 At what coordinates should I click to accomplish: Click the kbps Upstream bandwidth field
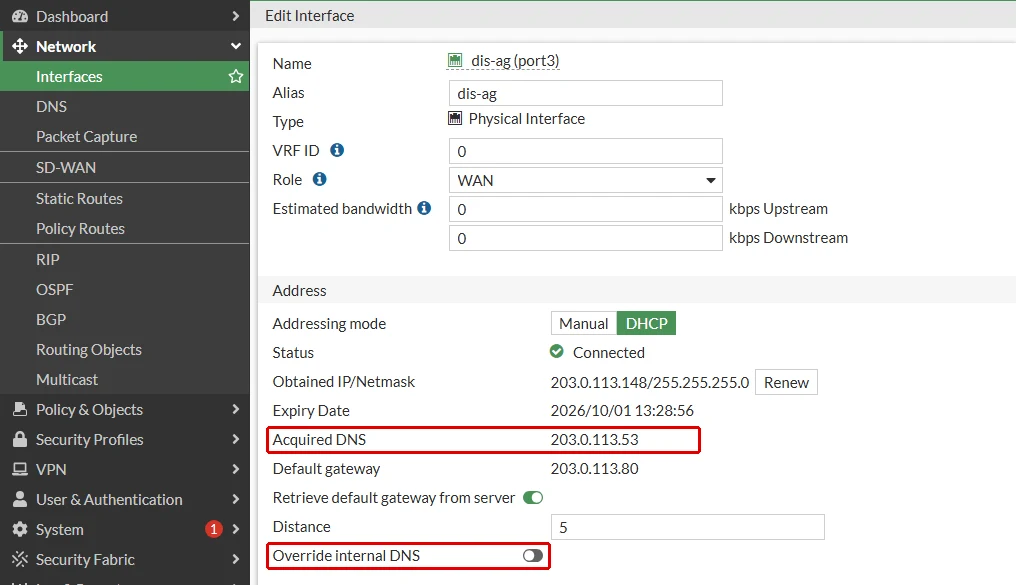586,209
